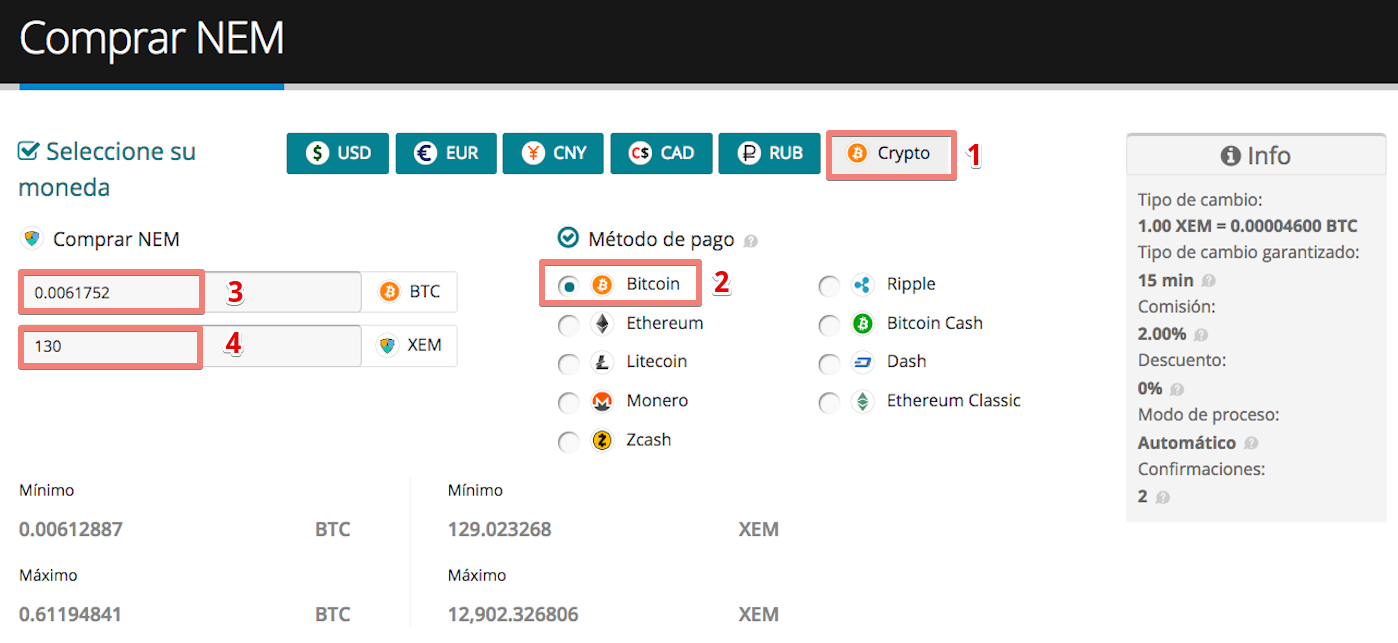Click help icon next to 0% discount
1398x643 pixels.
click(1178, 389)
